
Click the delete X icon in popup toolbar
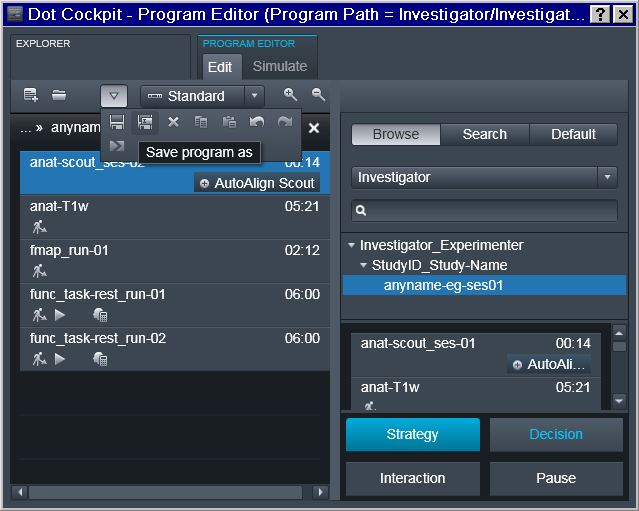click(x=173, y=122)
